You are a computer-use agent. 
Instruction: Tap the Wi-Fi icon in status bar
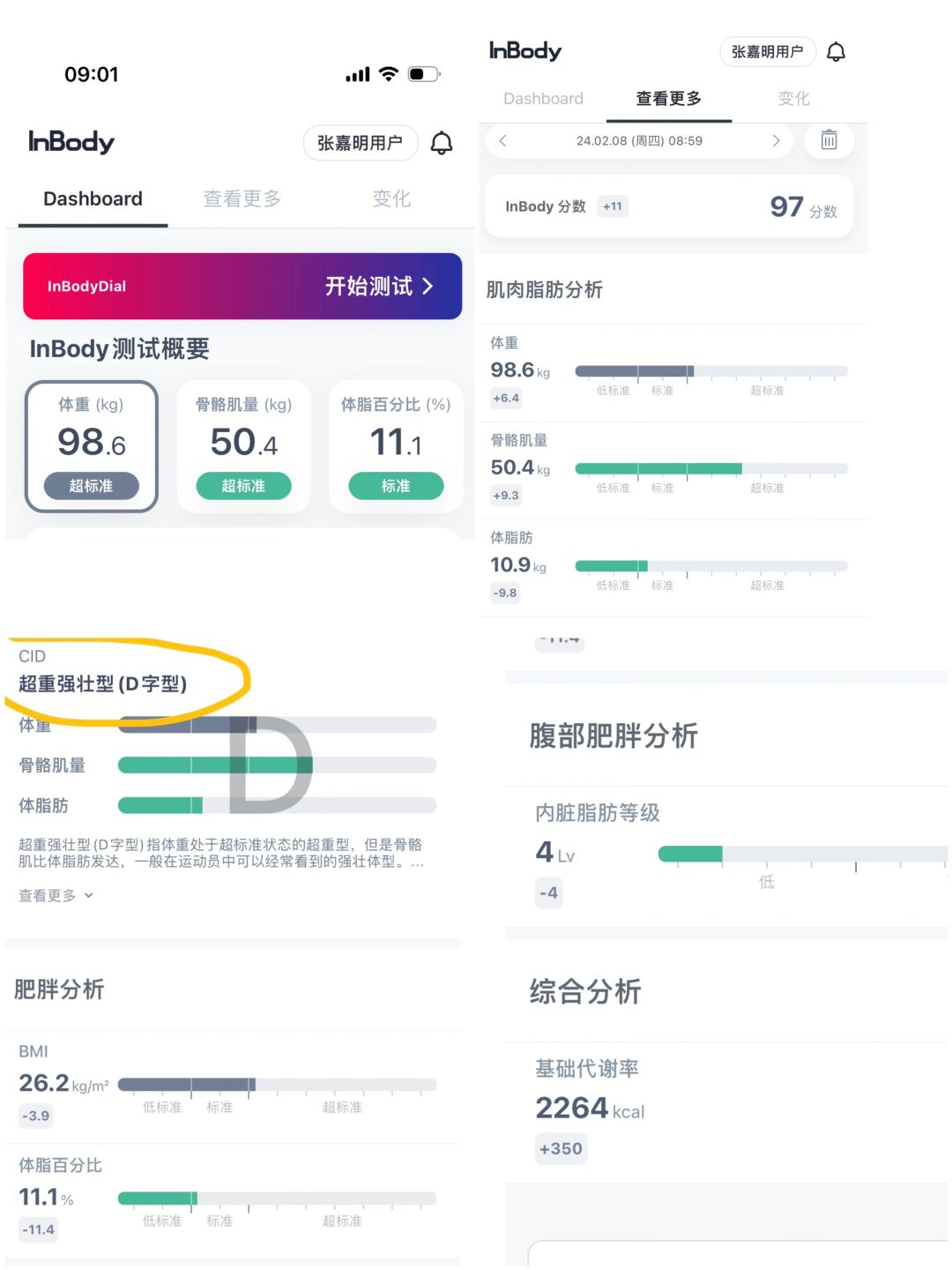(x=388, y=74)
